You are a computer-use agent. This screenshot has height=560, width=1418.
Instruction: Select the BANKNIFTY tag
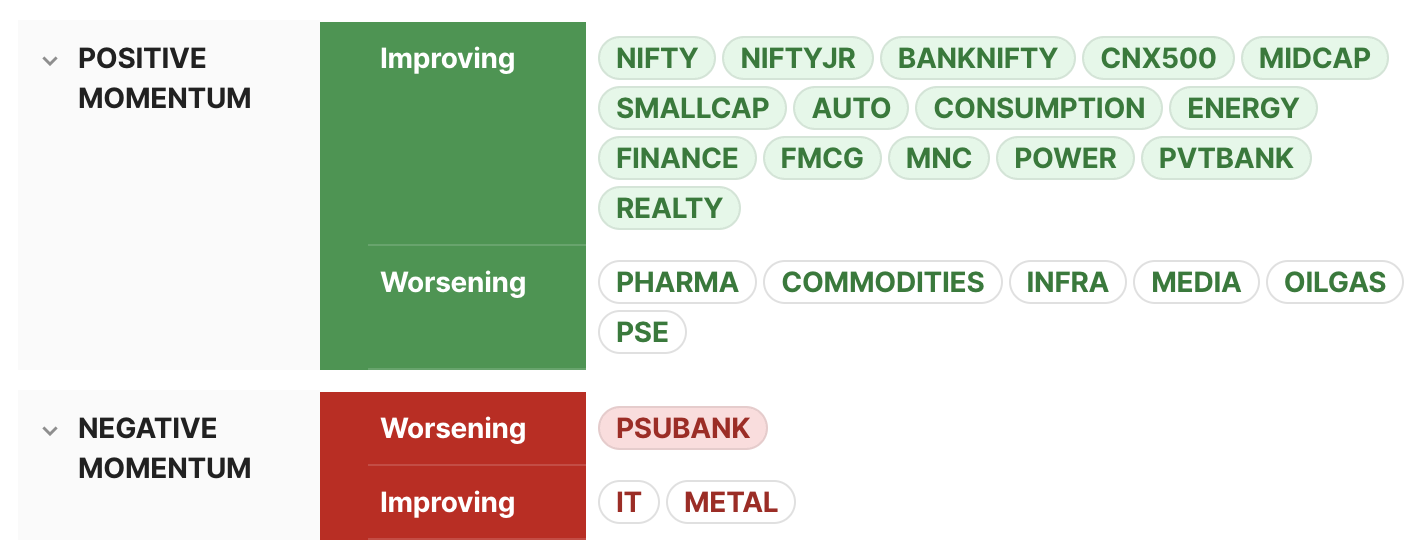(978, 58)
